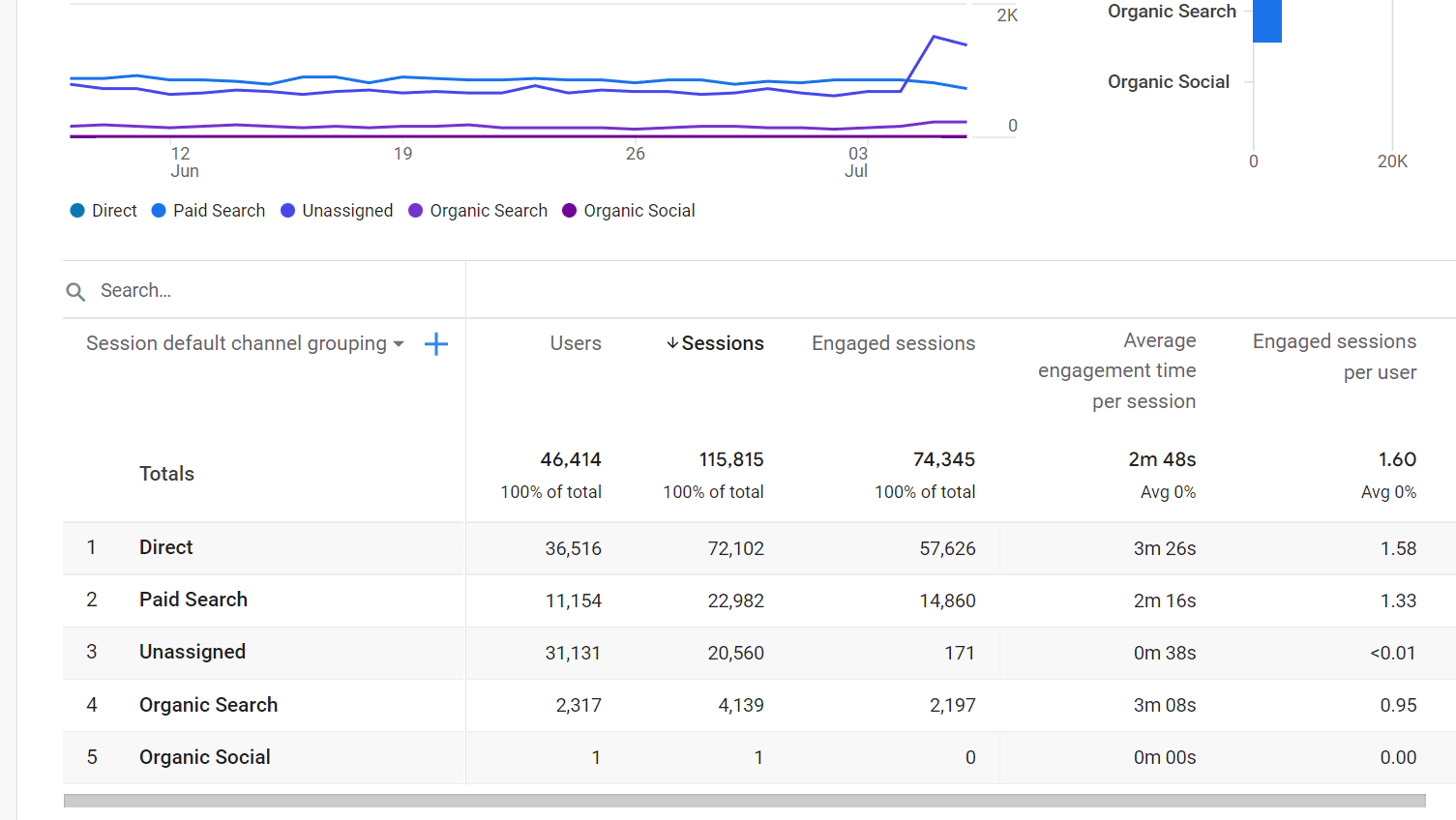Toggle the Direct series via its legend label

pos(113,211)
